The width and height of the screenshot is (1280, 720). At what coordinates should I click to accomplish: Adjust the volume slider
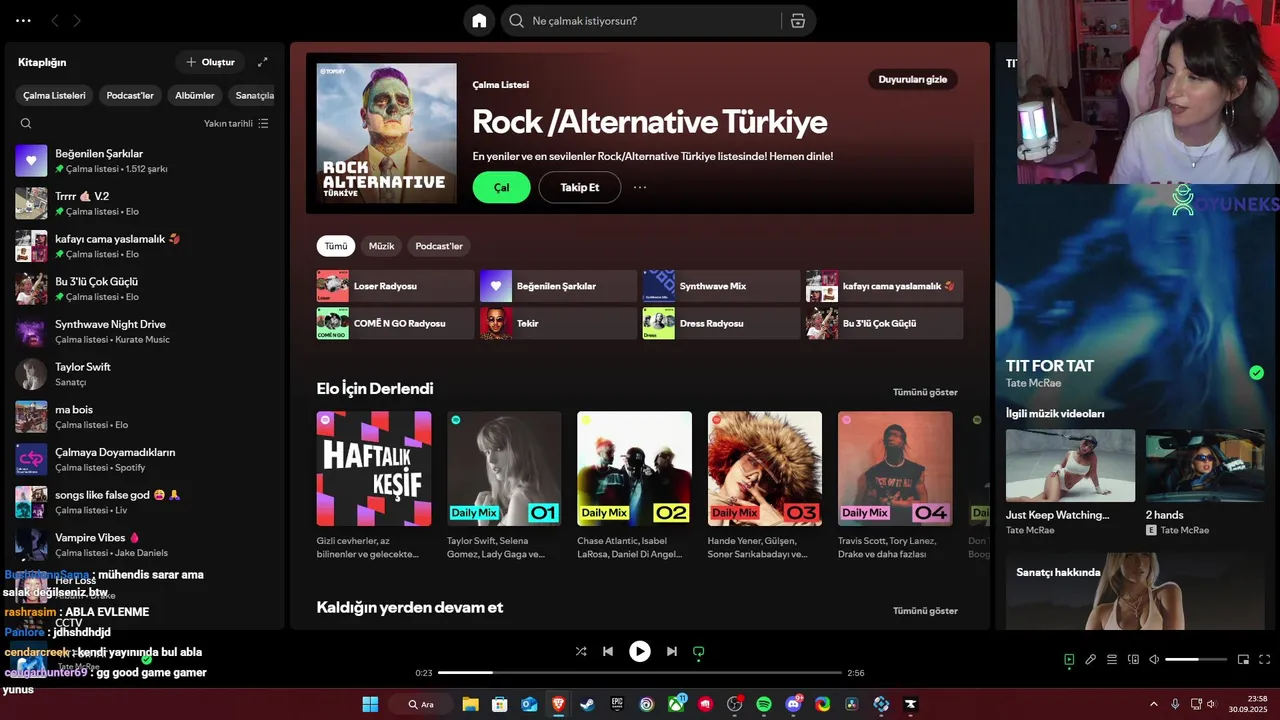pos(1196,660)
